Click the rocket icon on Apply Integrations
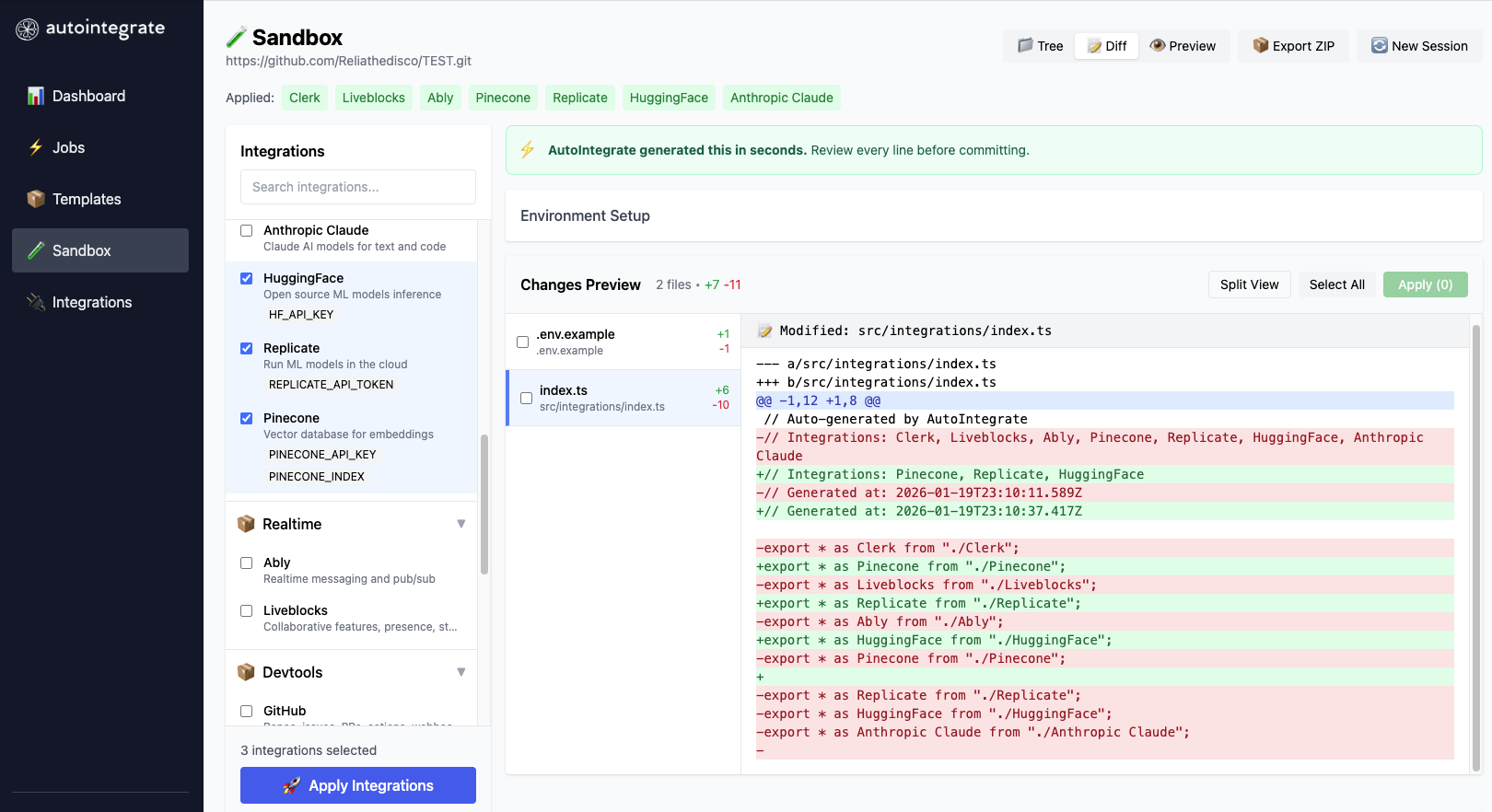Image resolution: width=1492 pixels, height=812 pixels. [x=292, y=785]
